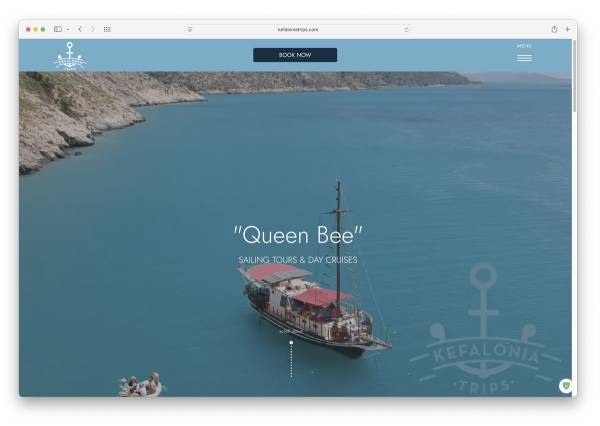600x426 pixels.
Task: Click the sailing boat in the hero image
Action: pyautogui.click(x=312, y=305)
